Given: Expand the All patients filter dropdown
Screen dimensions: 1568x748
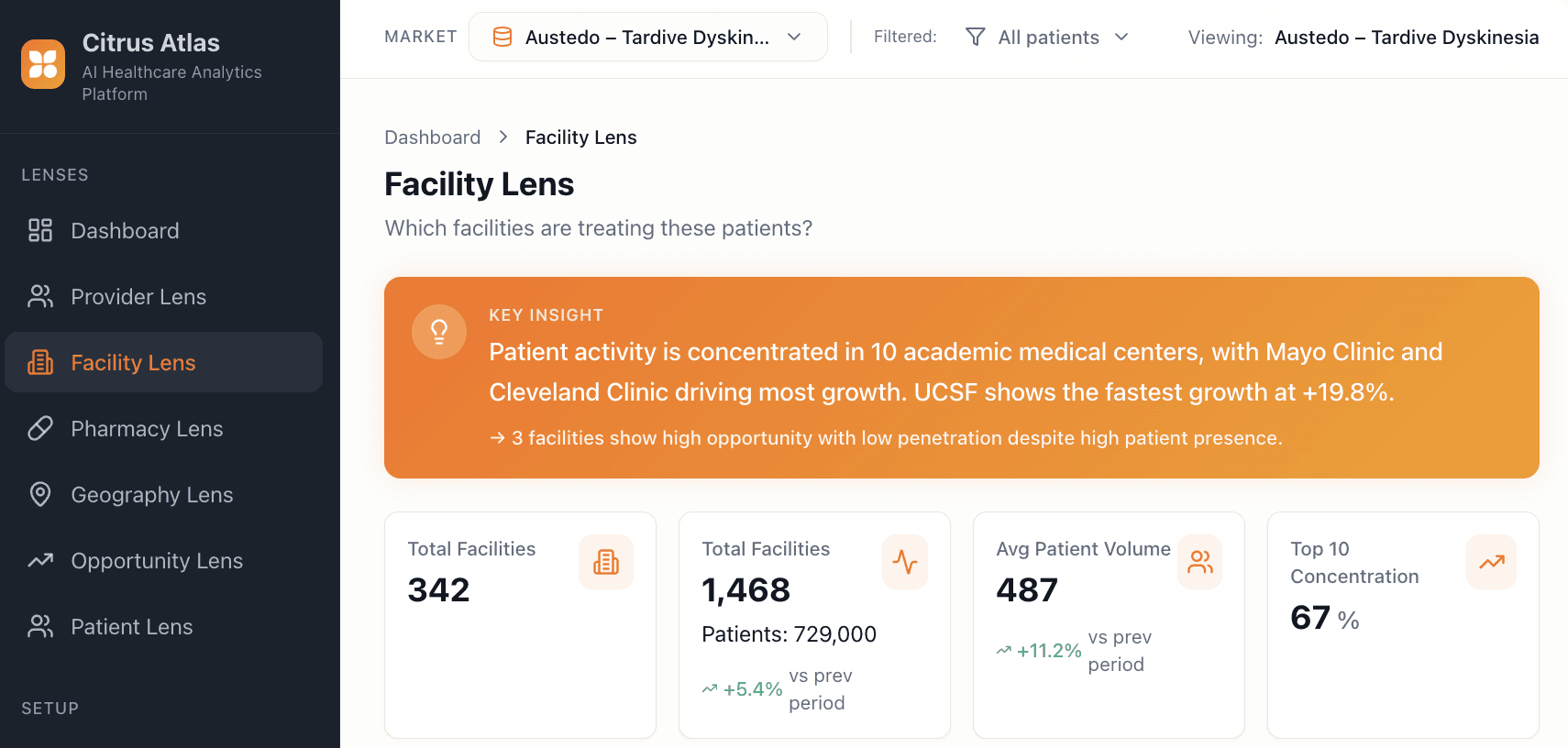Looking at the screenshot, I should pyautogui.click(x=1048, y=37).
